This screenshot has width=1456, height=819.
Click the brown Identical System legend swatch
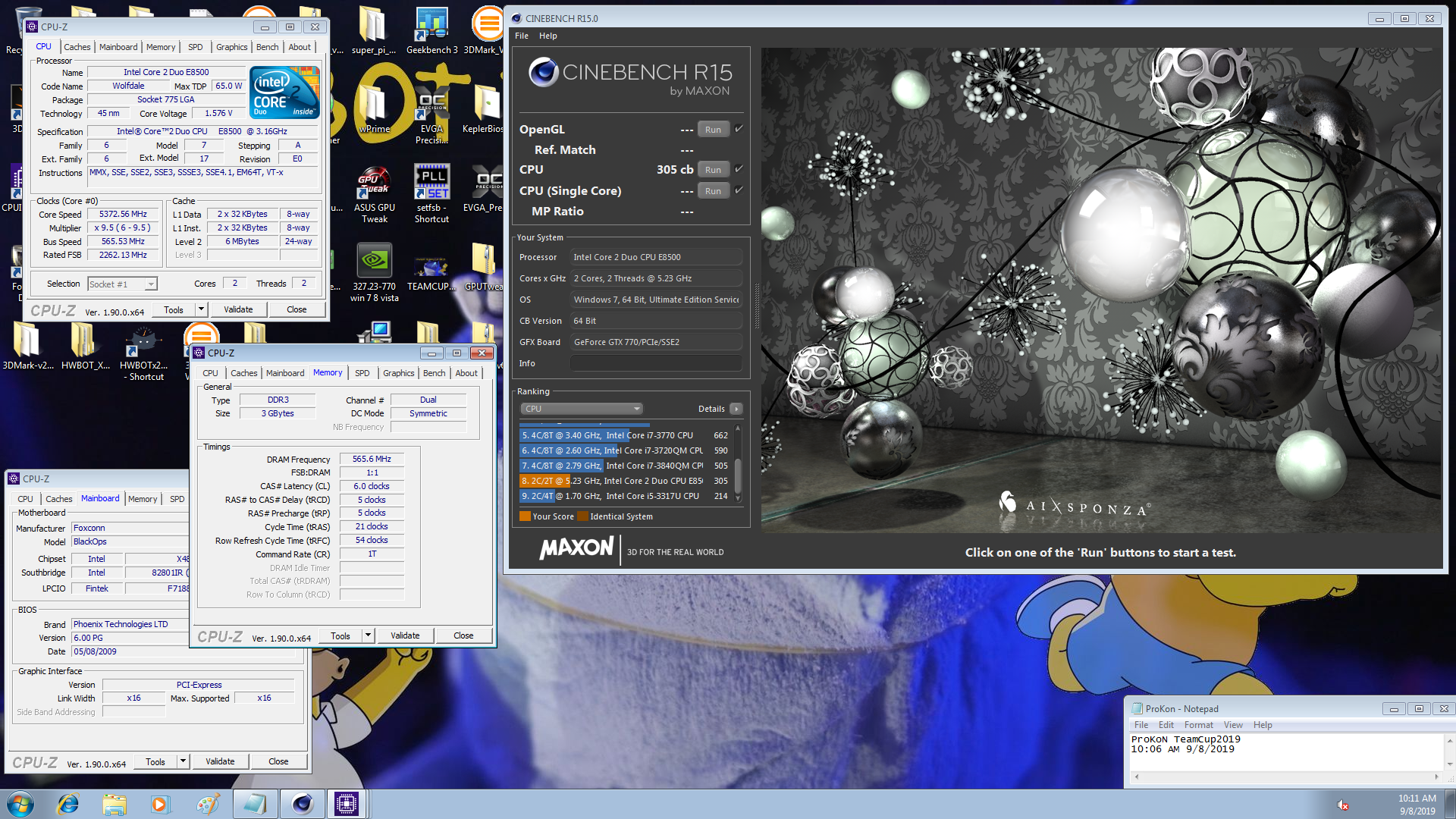[x=582, y=516]
